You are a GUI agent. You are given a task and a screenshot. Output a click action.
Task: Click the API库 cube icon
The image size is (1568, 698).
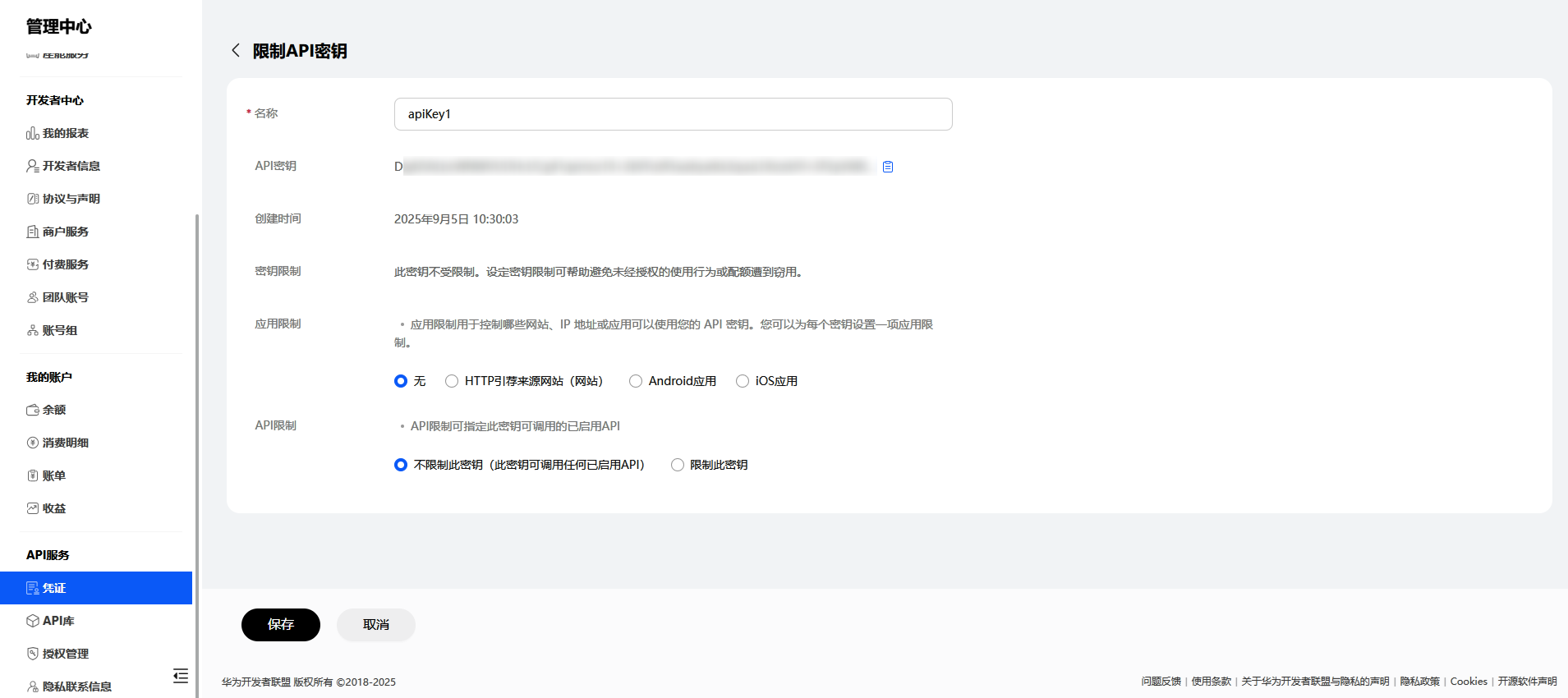33,621
